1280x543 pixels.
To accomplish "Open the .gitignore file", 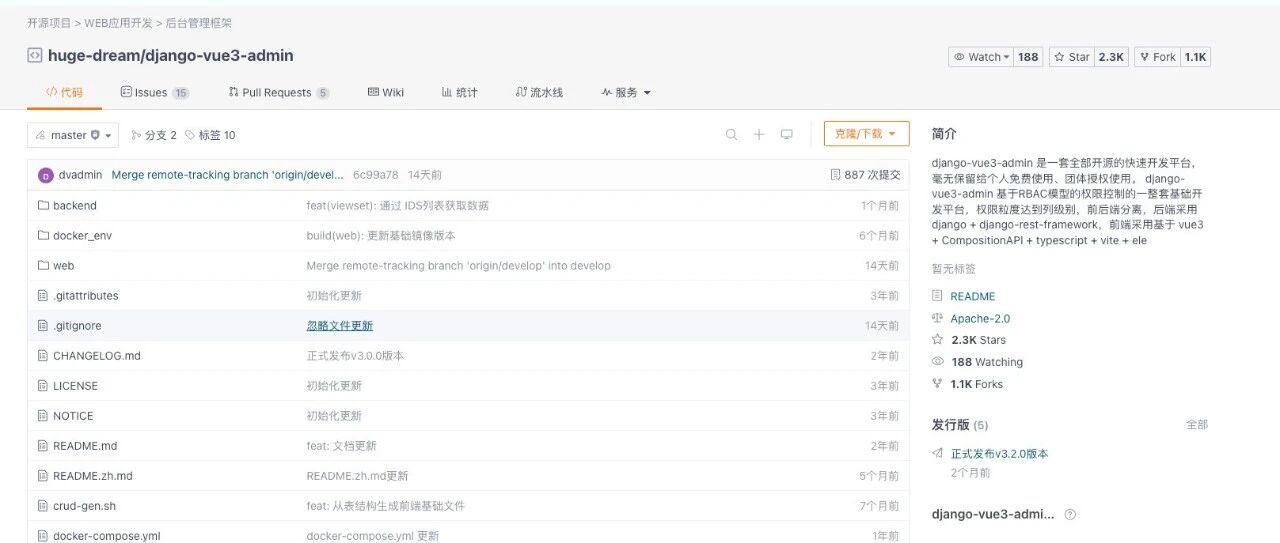I will [x=77, y=326].
